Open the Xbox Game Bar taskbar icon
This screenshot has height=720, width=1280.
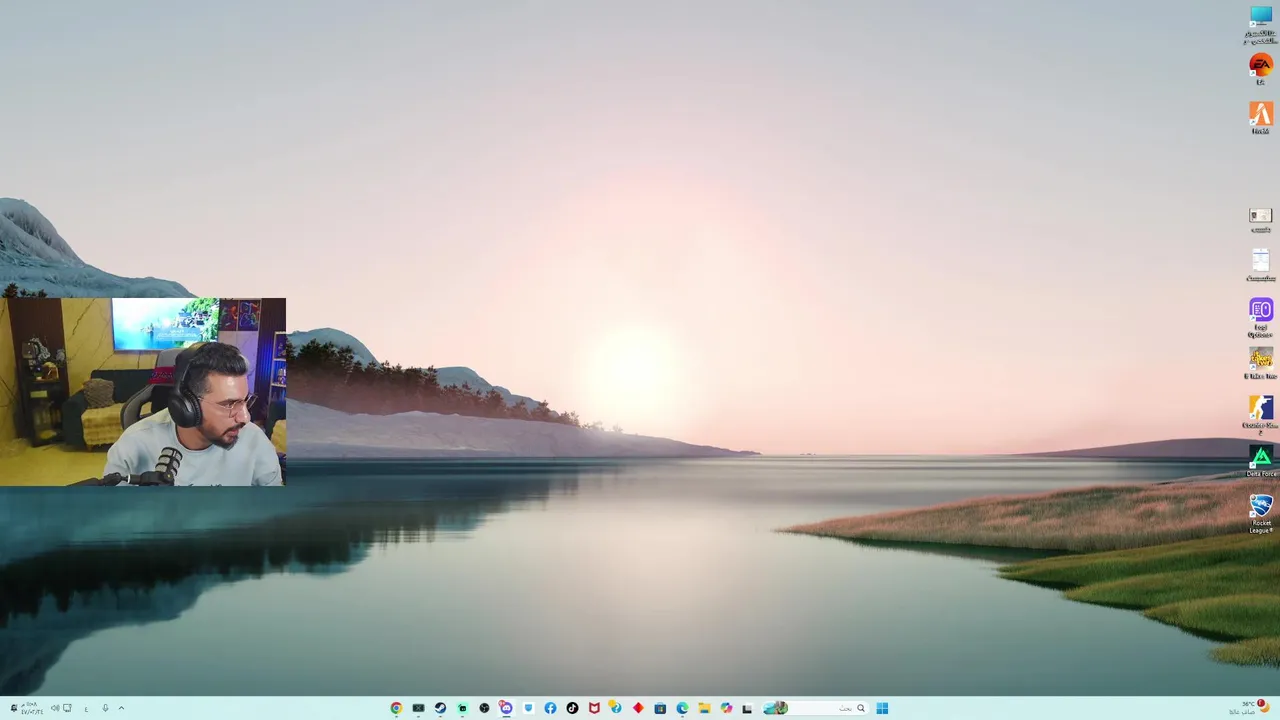tap(418, 708)
